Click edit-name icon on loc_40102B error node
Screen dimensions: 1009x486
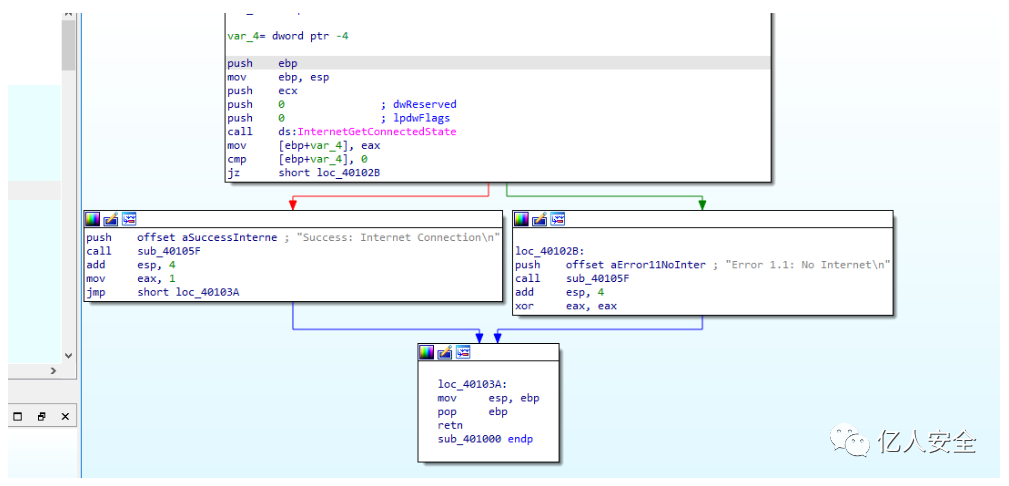tap(539, 219)
